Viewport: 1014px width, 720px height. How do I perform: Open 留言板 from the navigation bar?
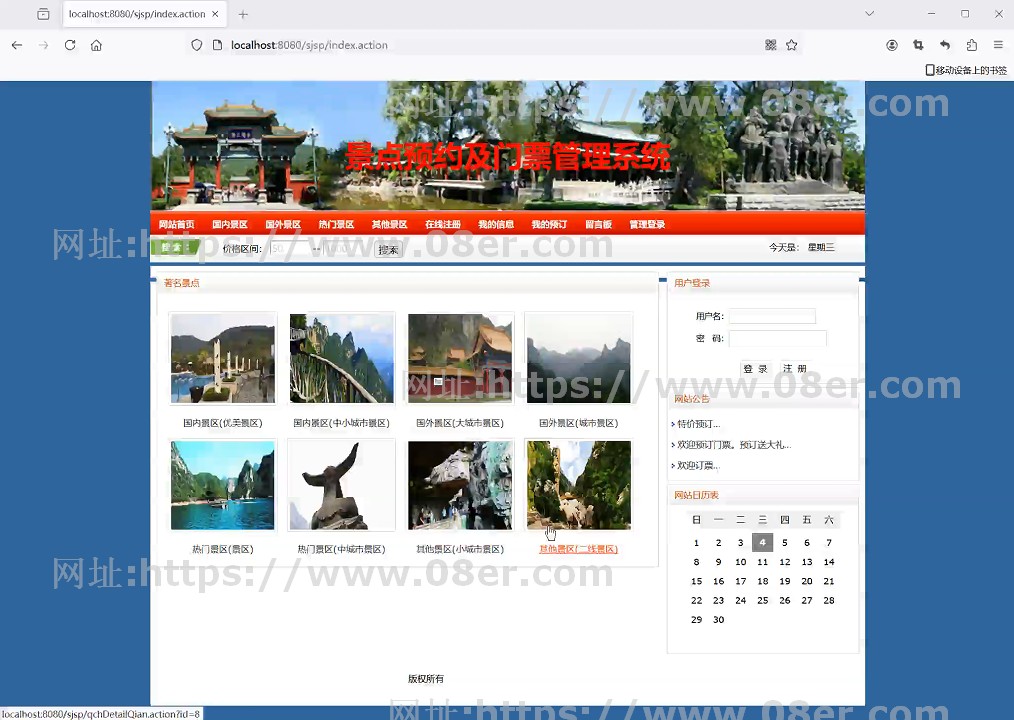coord(598,225)
